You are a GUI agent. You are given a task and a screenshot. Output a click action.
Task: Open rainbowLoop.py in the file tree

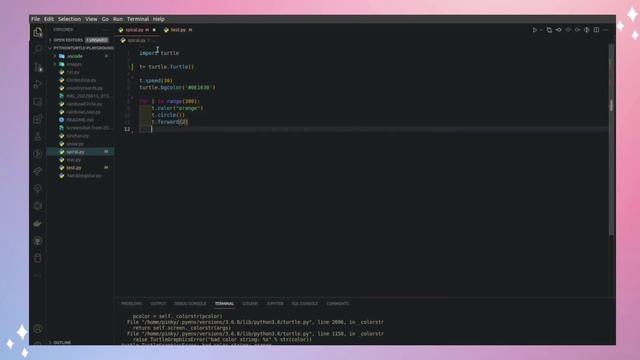80,112
